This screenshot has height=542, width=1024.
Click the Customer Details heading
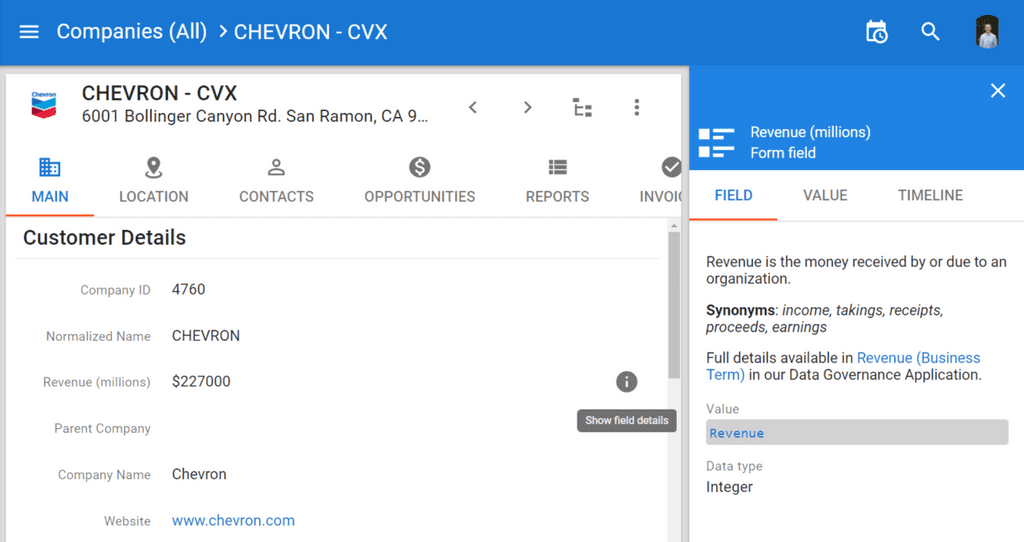104,238
